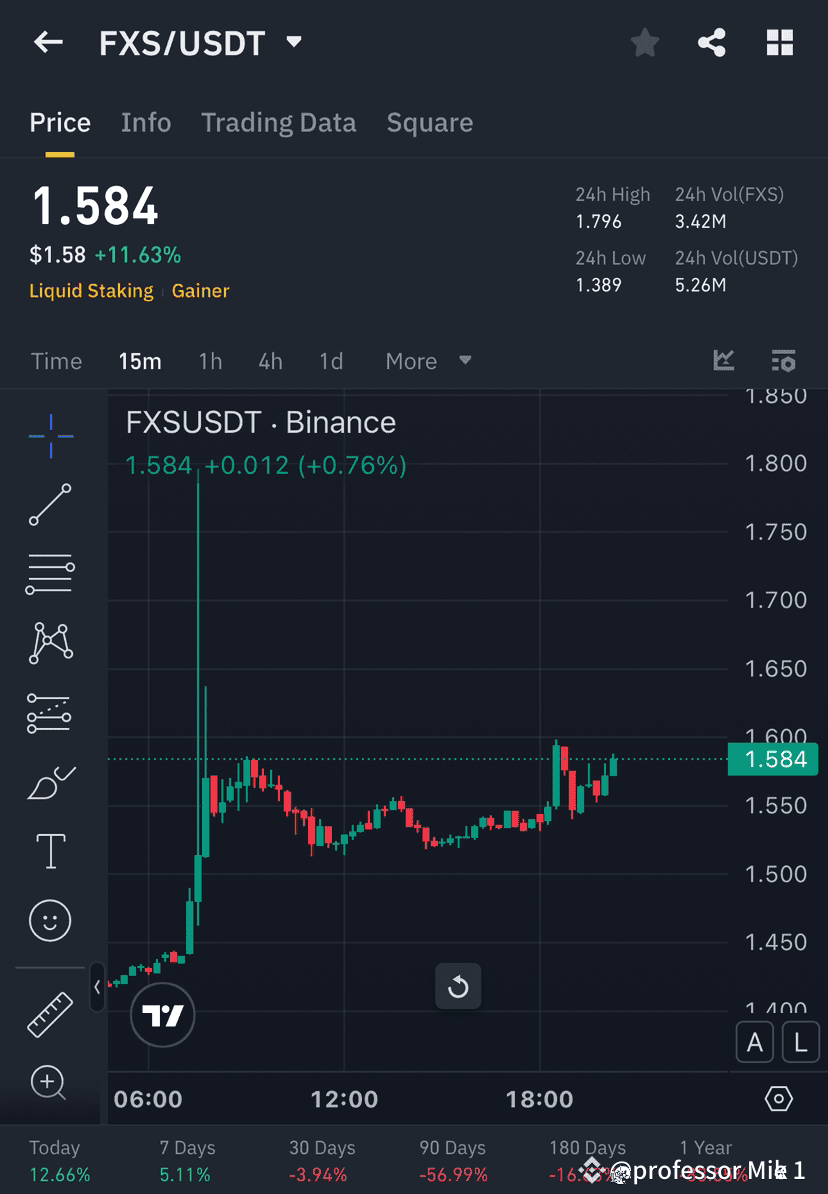Toggle auto scale with the A button

[x=755, y=1042]
